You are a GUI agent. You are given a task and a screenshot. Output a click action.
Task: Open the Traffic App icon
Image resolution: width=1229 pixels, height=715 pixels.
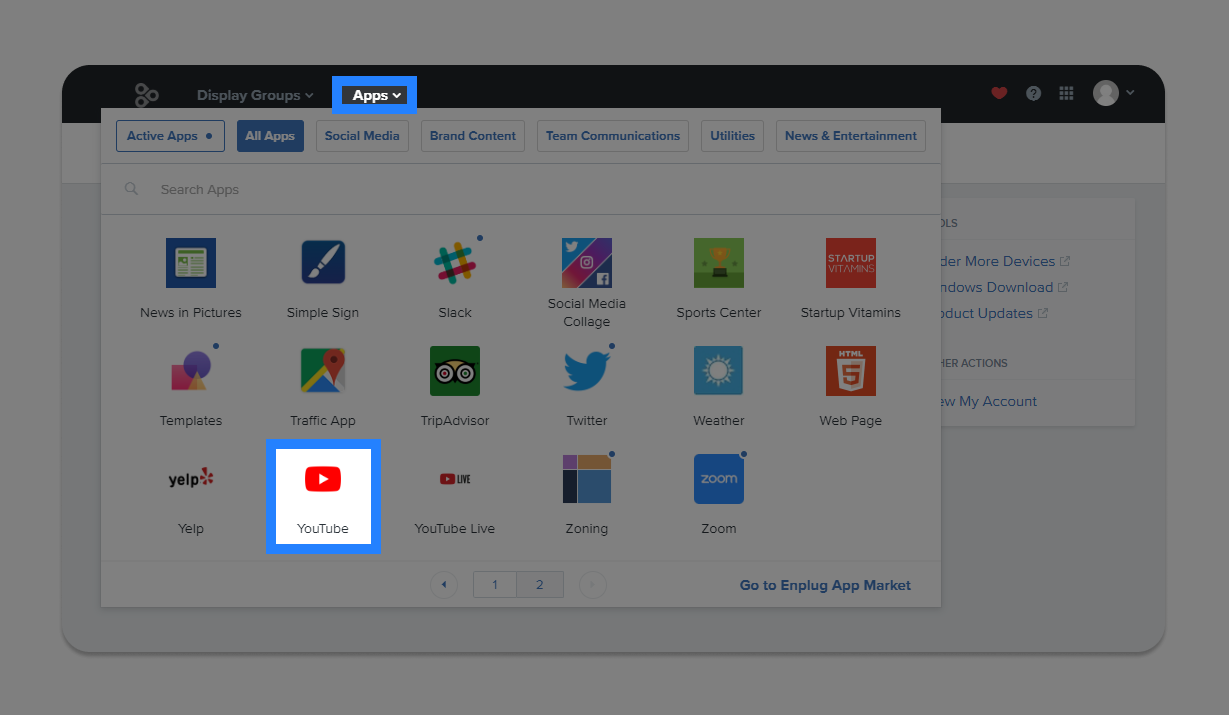point(323,371)
